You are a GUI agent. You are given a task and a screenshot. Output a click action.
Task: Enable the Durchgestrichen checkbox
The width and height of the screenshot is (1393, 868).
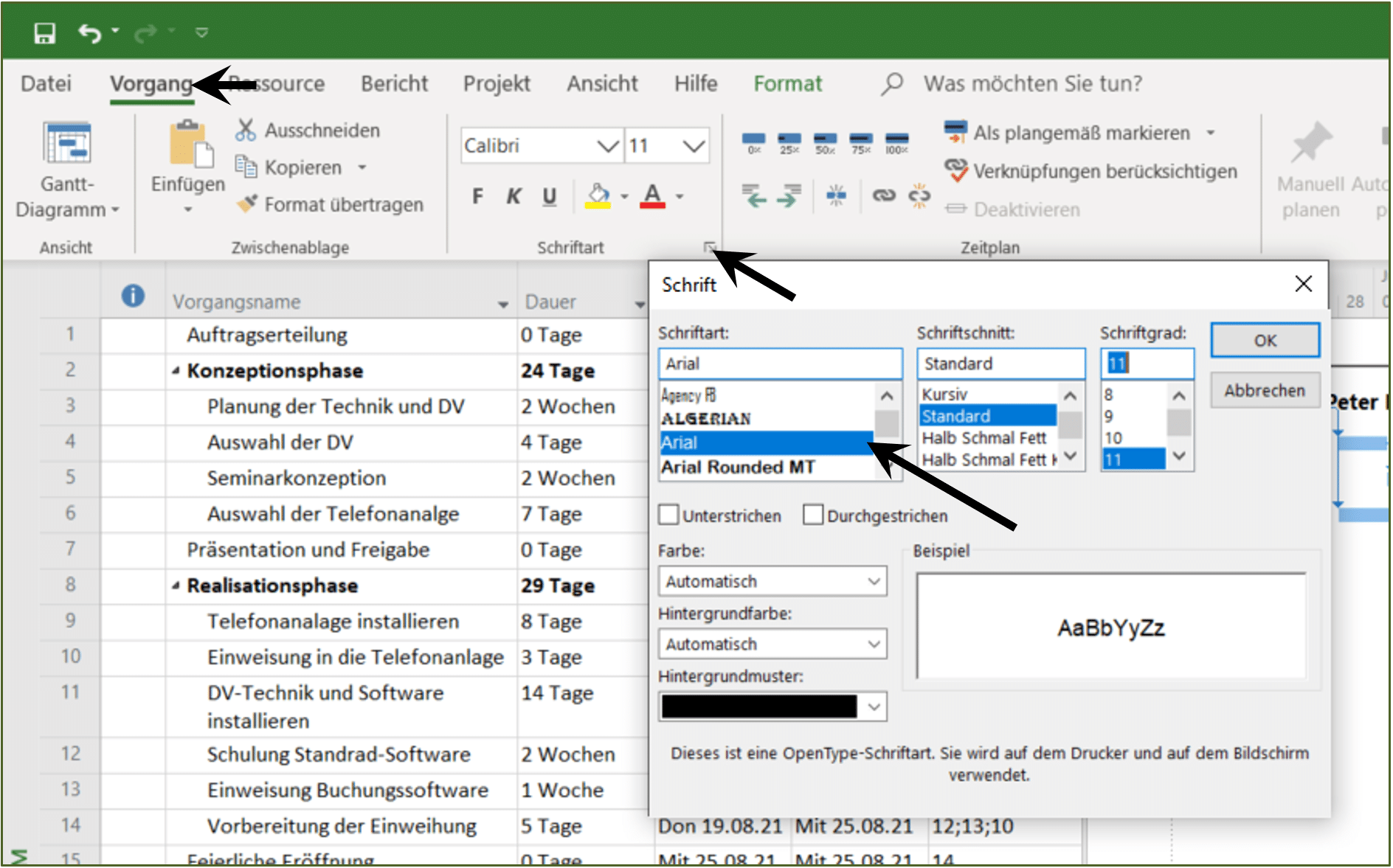pos(813,515)
